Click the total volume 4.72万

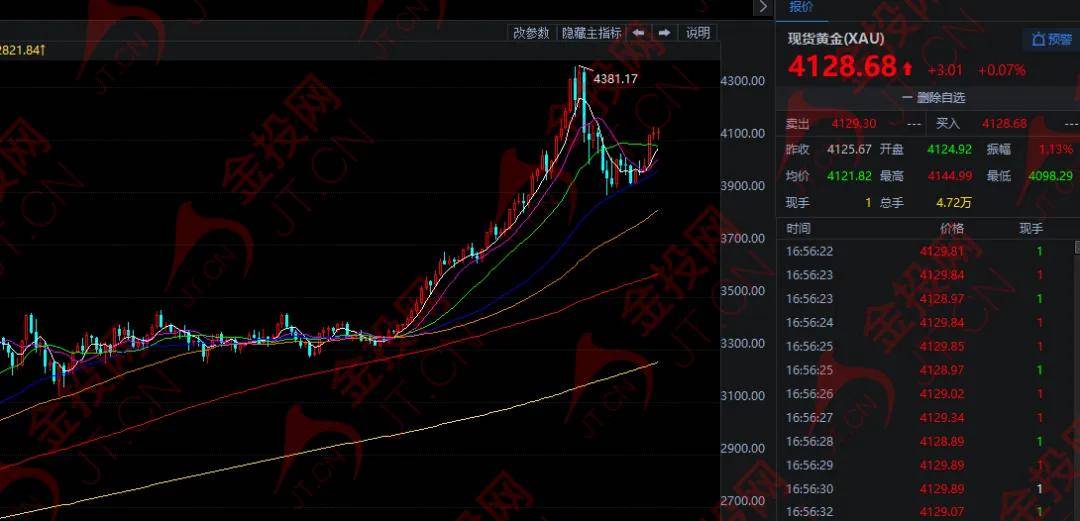point(954,203)
